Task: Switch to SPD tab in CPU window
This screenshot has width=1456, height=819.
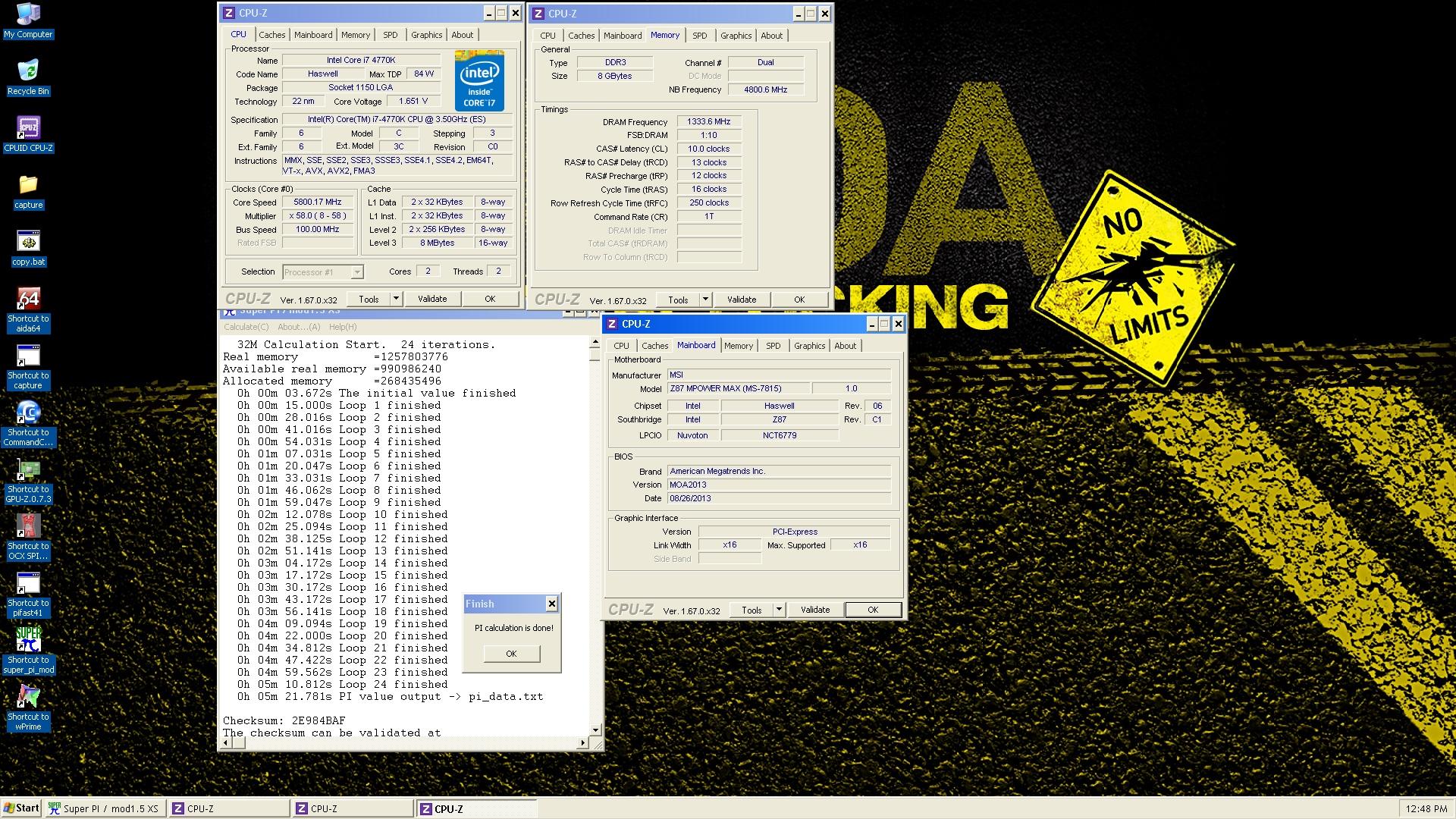Action: (x=390, y=35)
